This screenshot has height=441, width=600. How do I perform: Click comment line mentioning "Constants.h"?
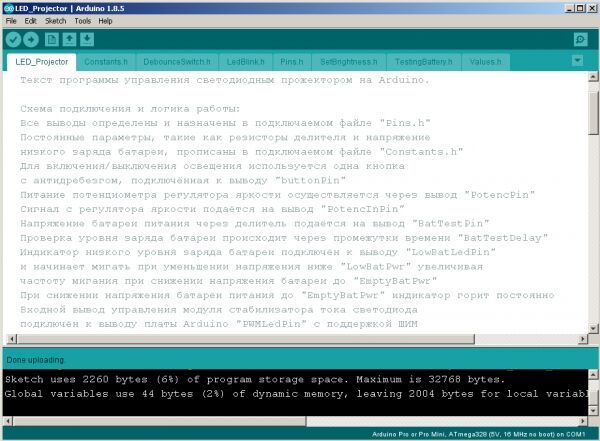pyautogui.click(x=241, y=152)
